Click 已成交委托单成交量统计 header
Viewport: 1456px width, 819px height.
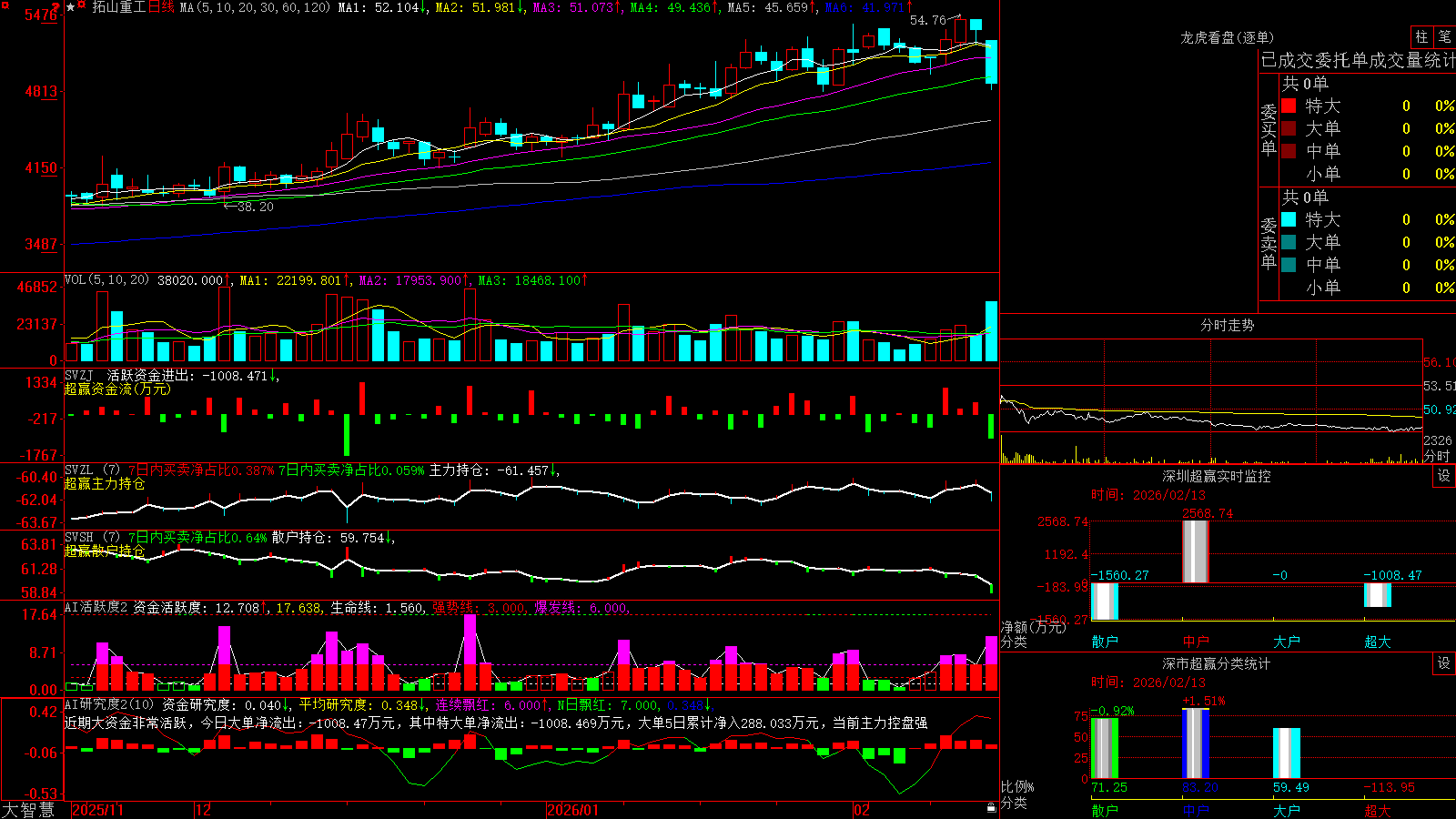tap(1358, 60)
